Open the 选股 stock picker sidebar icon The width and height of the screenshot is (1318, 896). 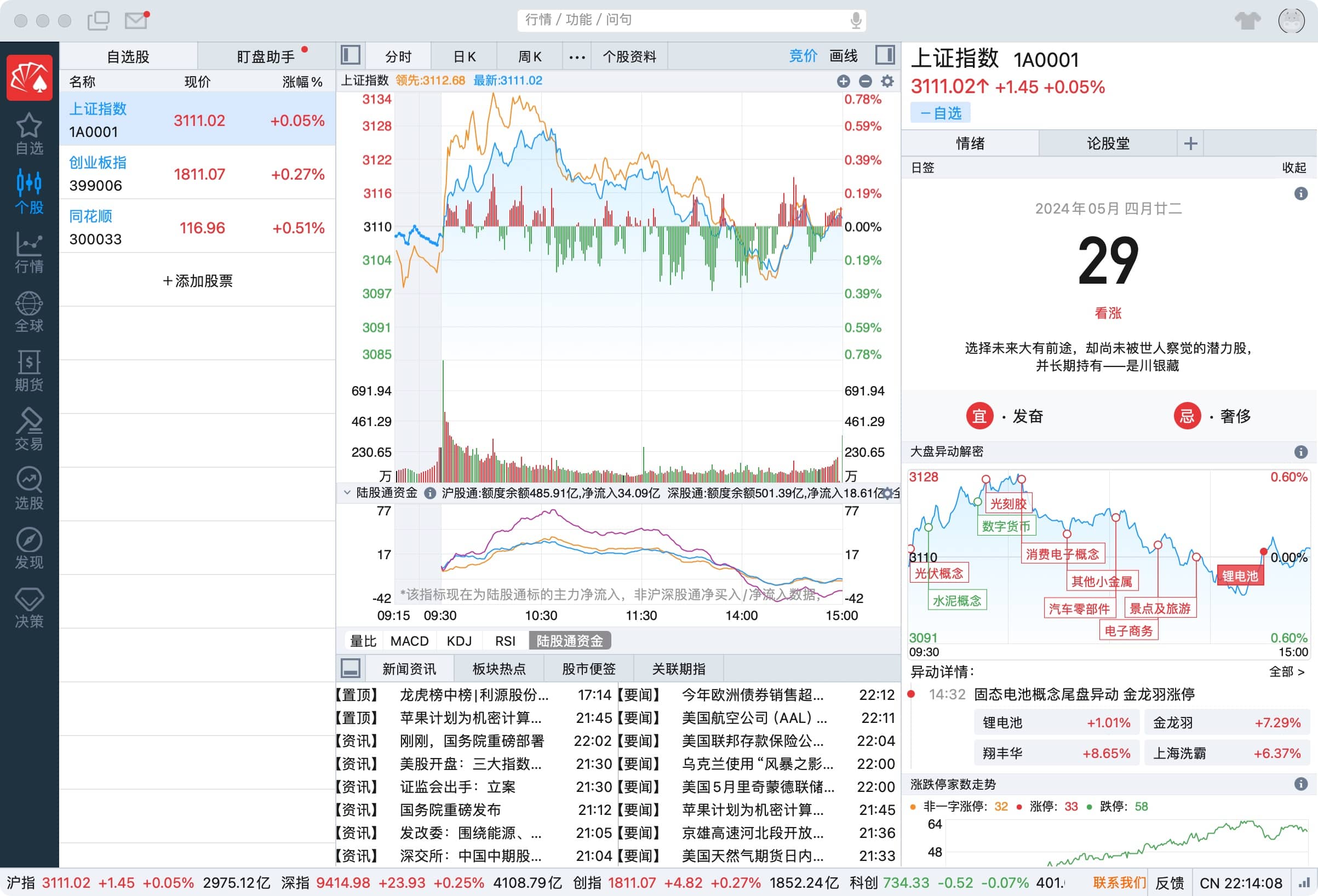pos(29,489)
